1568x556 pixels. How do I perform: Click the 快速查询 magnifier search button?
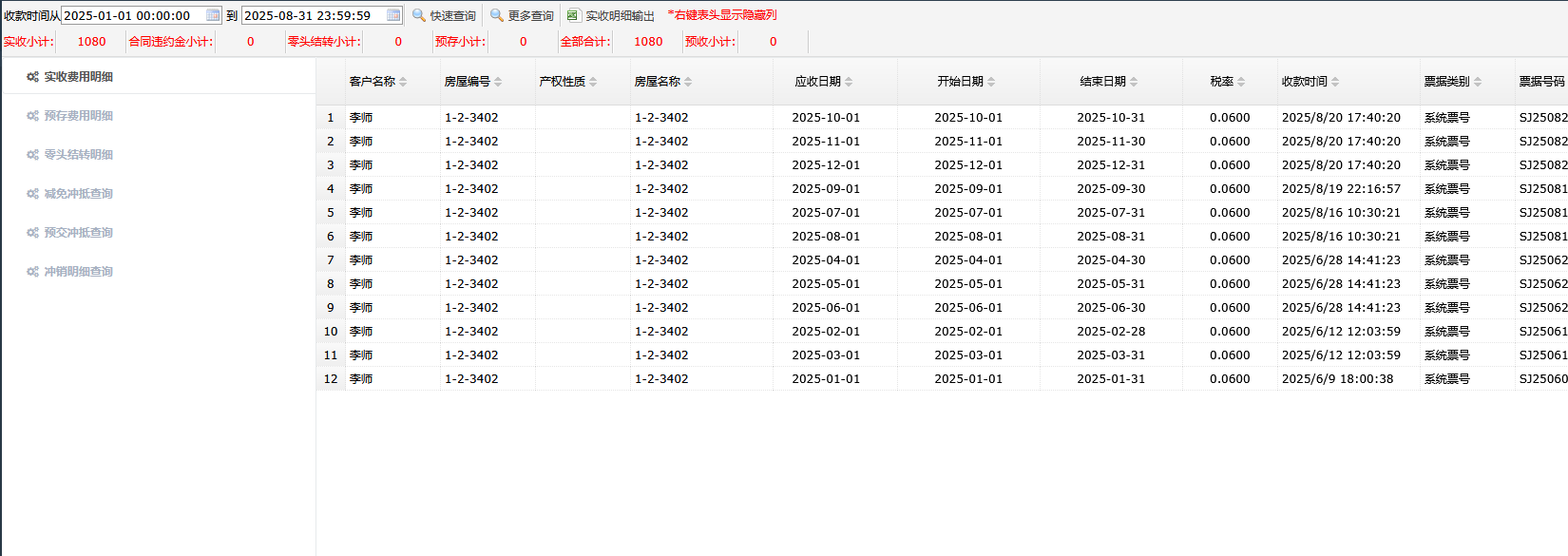pos(444,15)
